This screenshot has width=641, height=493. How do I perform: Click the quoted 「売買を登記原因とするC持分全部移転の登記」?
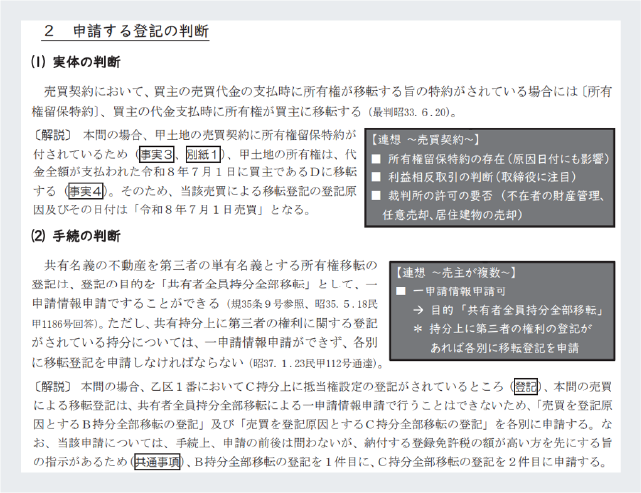[365, 424]
